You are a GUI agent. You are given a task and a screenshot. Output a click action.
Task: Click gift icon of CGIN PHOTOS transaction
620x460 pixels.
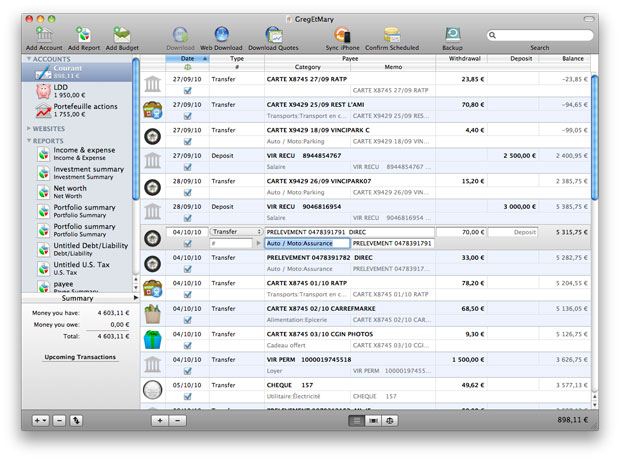(x=153, y=339)
